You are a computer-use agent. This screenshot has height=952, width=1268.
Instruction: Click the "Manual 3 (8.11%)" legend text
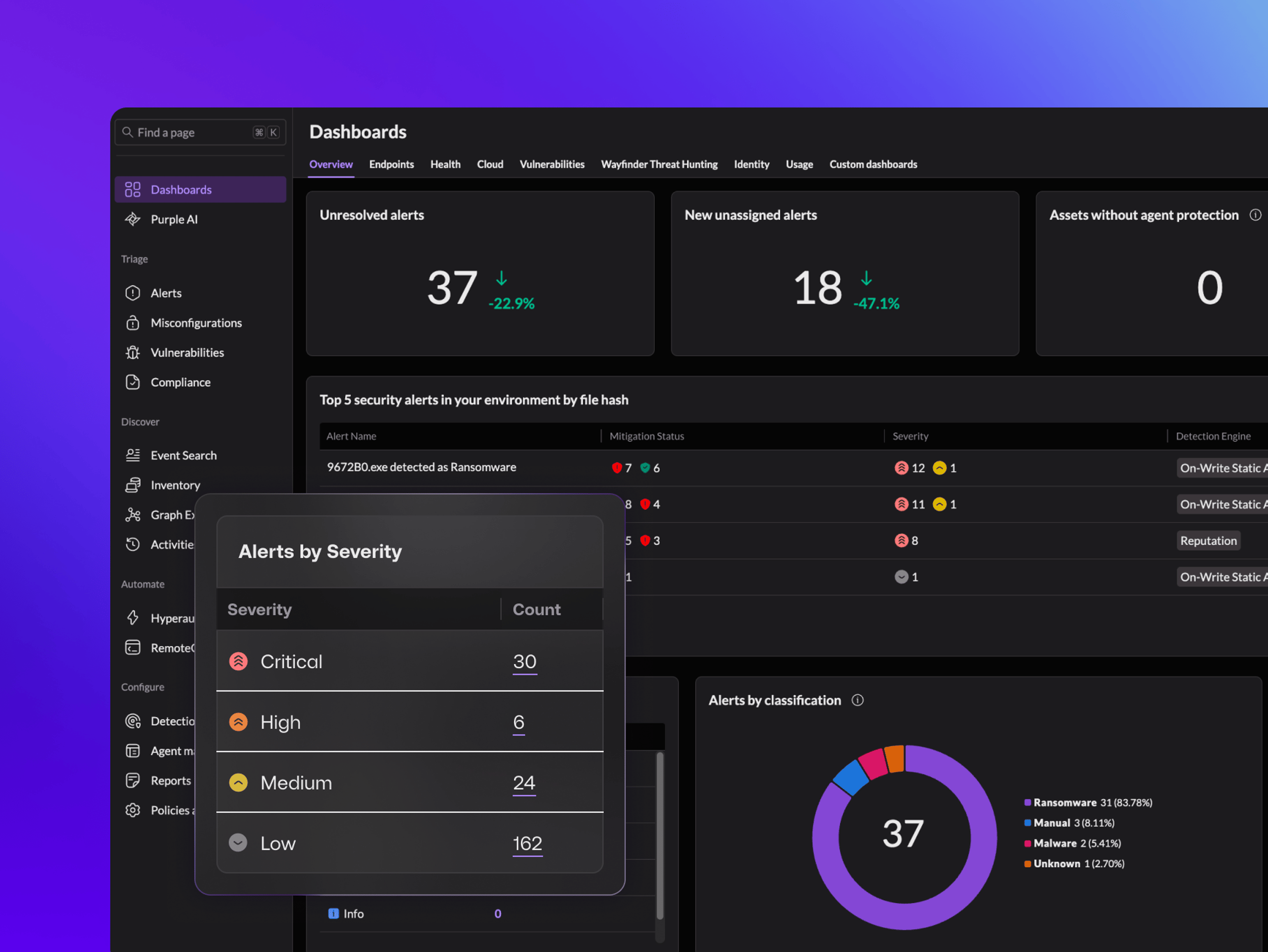pos(1074,824)
